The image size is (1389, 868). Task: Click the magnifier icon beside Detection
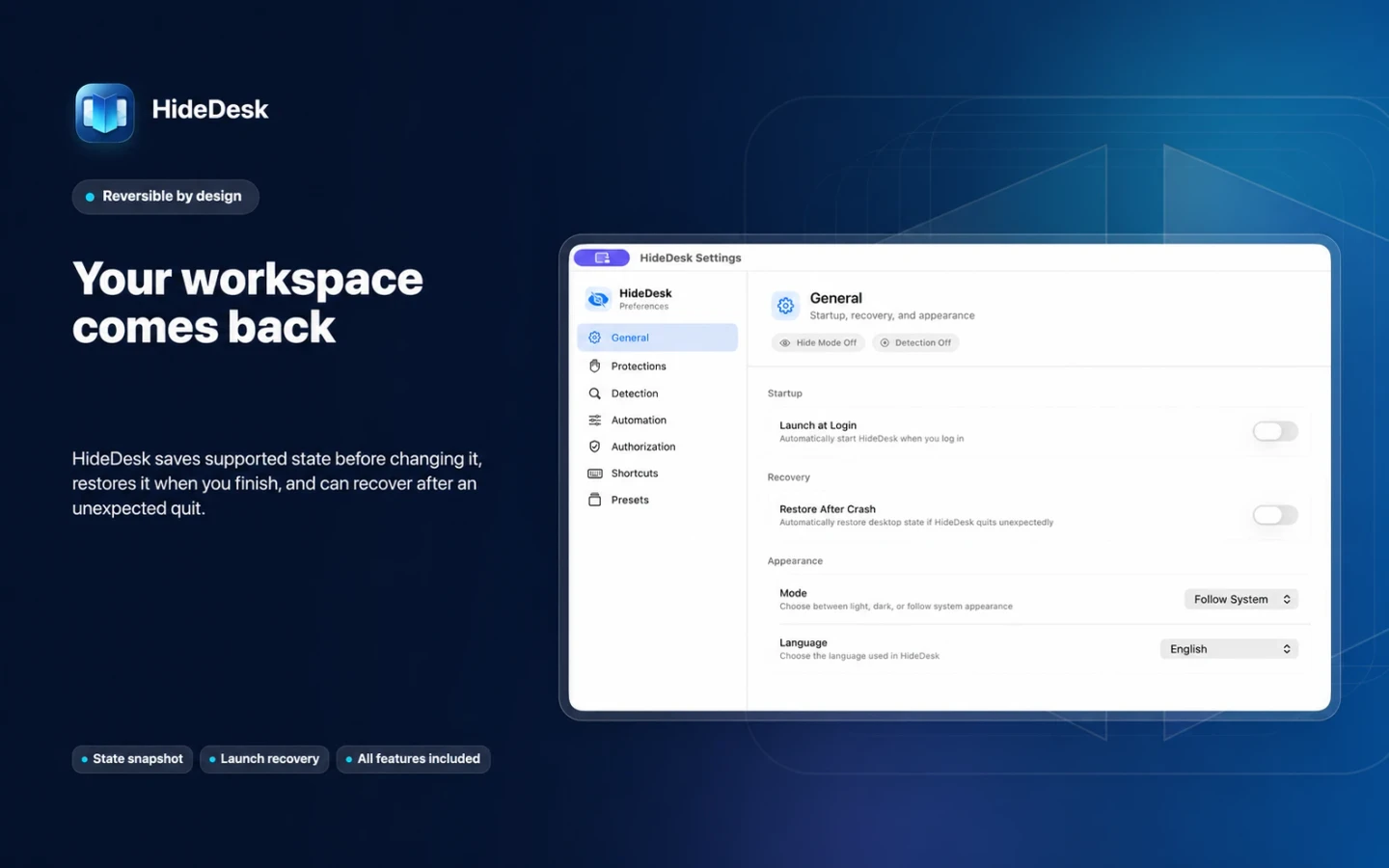pos(594,393)
